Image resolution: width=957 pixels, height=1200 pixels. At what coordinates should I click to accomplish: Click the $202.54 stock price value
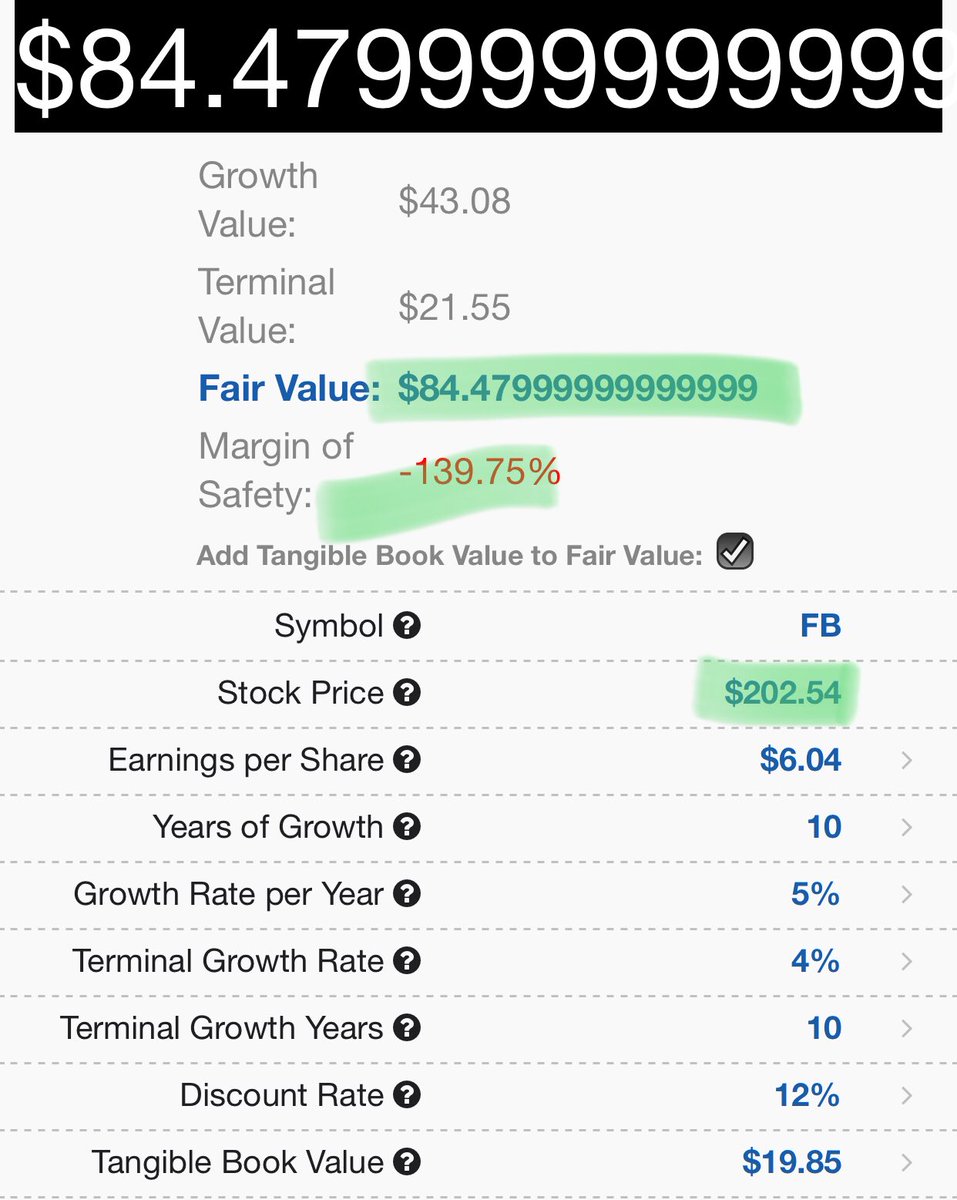click(783, 693)
